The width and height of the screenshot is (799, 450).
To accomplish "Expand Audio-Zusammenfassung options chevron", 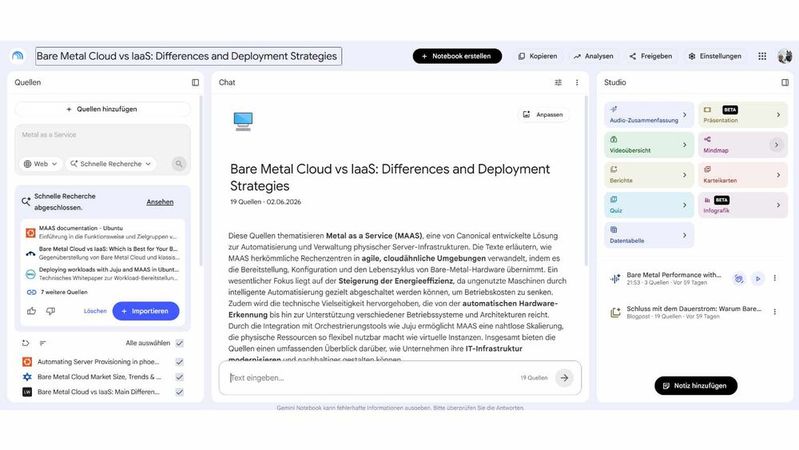I will coord(684,115).
